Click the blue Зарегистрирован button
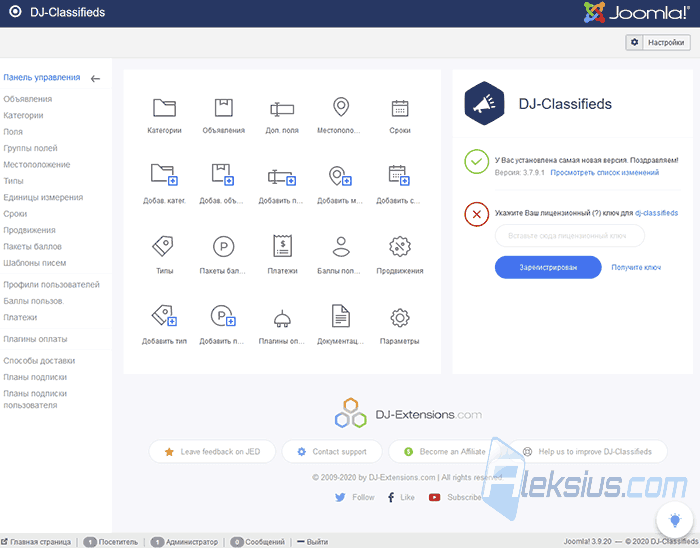Image resolution: width=700 pixels, height=548 pixels. pyautogui.click(x=548, y=267)
